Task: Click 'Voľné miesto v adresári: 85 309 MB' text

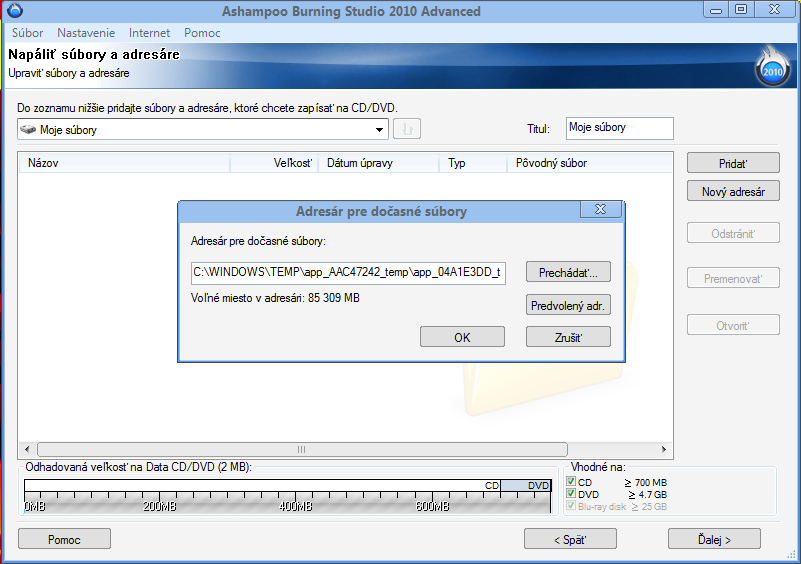Action: click(x=275, y=298)
